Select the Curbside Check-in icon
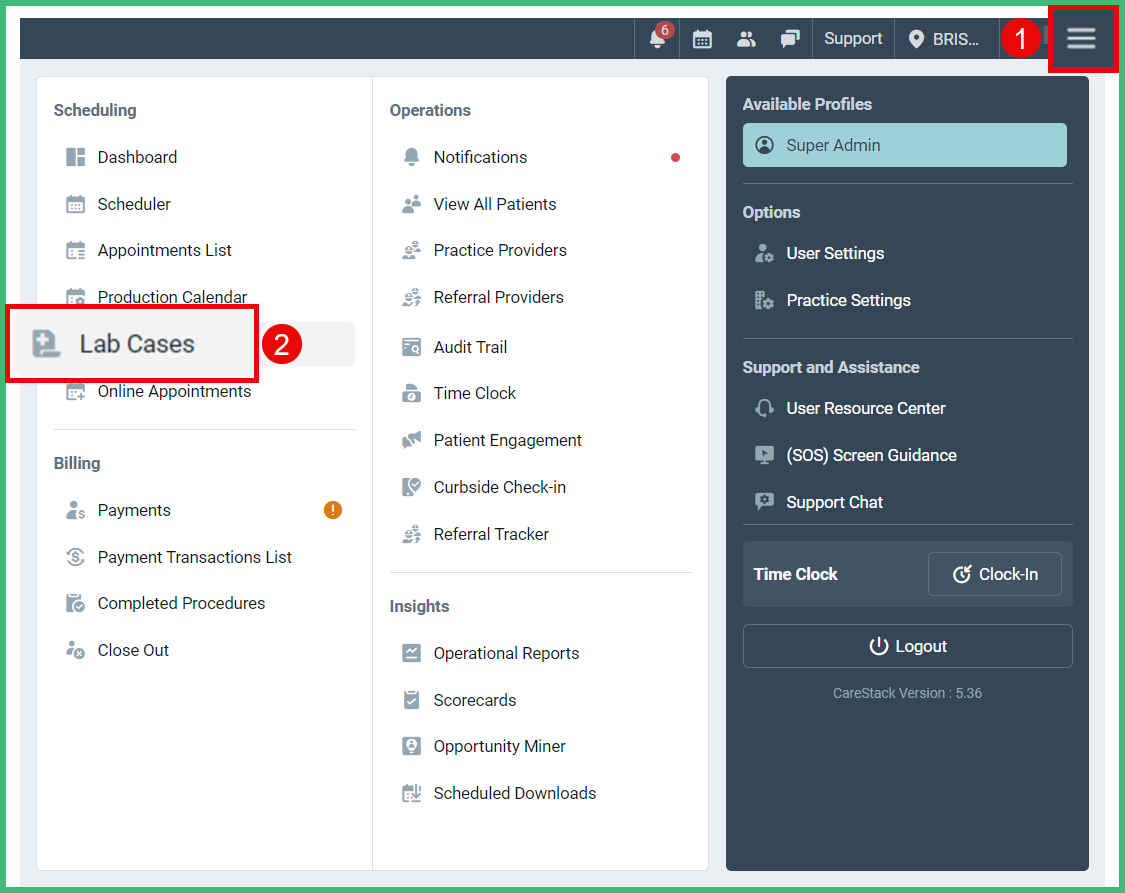The image size is (1125, 893). (x=411, y=487)
